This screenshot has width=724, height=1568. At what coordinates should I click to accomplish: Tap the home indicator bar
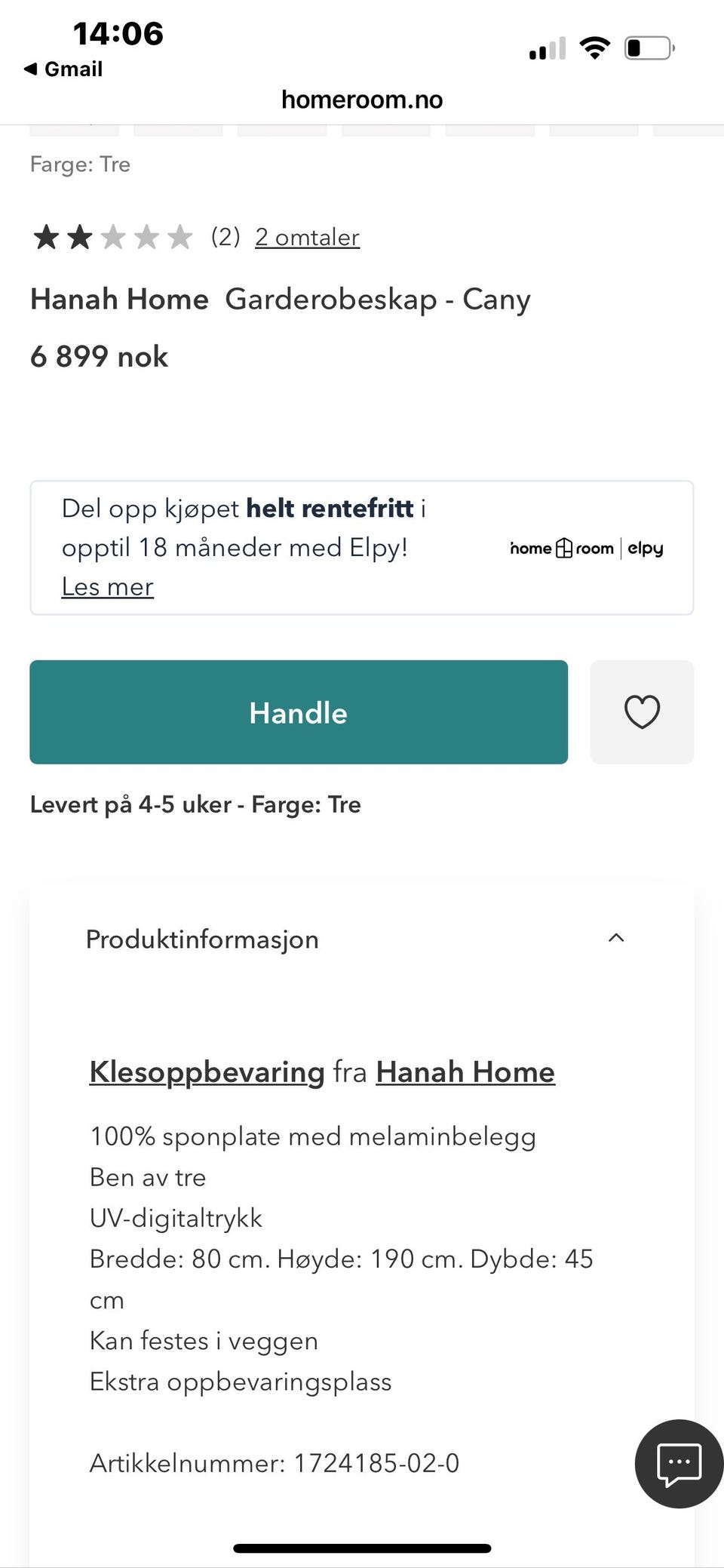(x=362, y=1548)
